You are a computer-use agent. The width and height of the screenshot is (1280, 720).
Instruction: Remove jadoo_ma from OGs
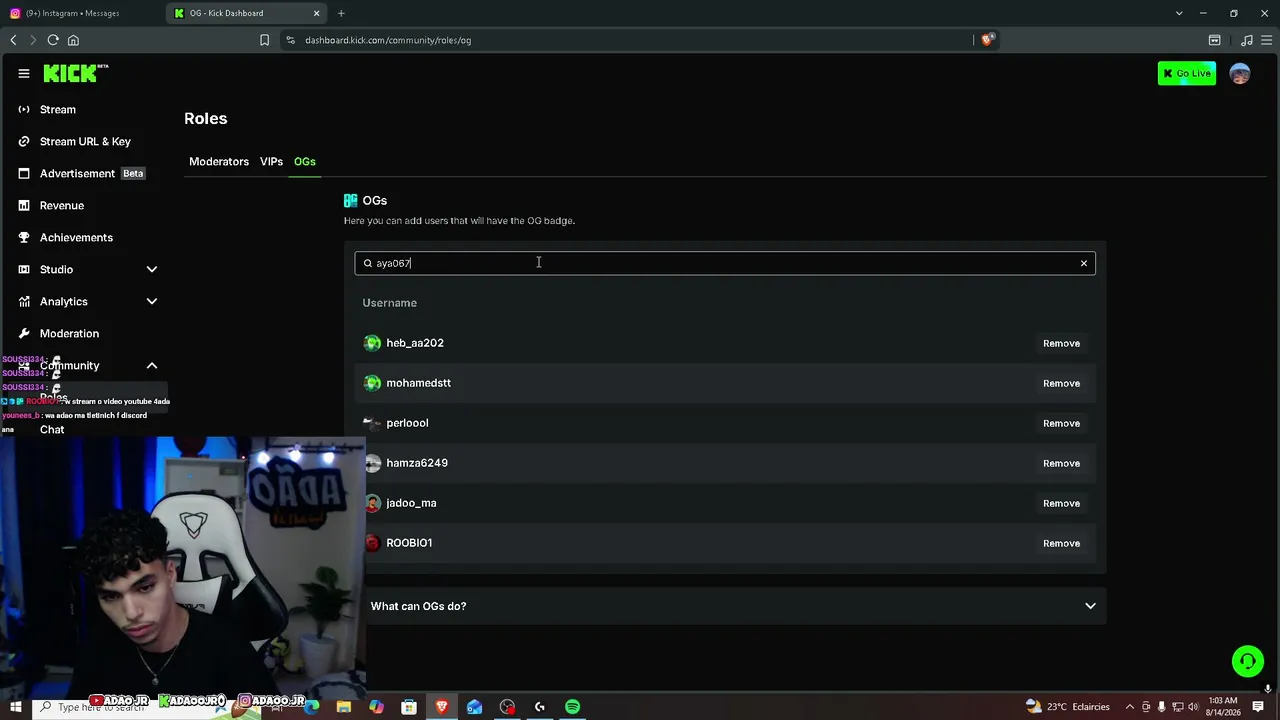point(1061,503)
